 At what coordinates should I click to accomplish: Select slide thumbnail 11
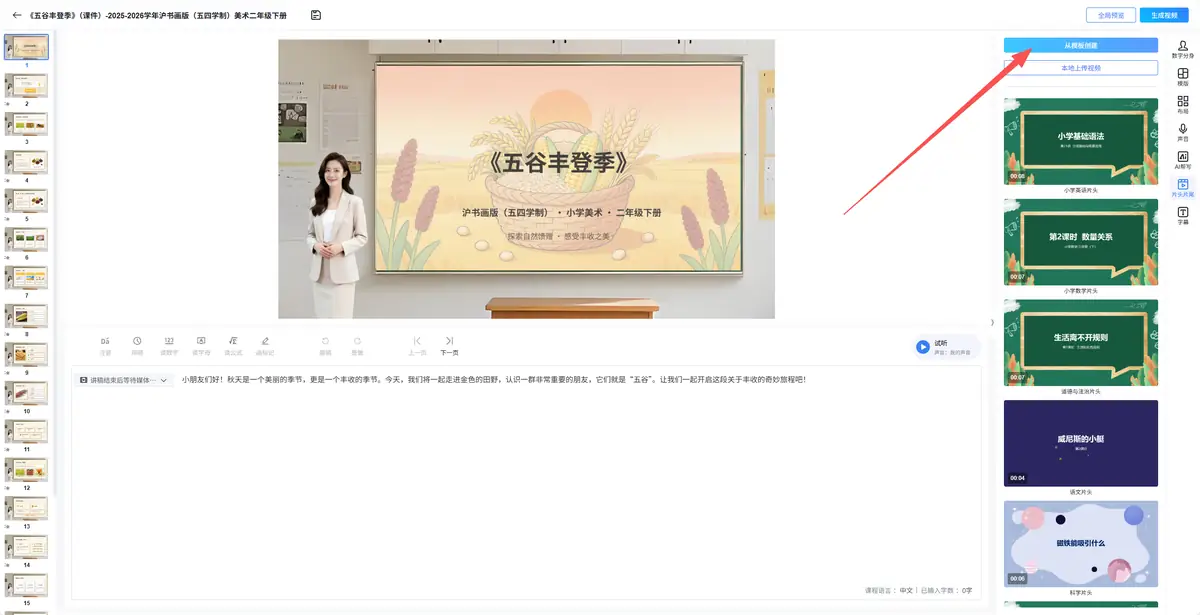click(x=26, y=431)
